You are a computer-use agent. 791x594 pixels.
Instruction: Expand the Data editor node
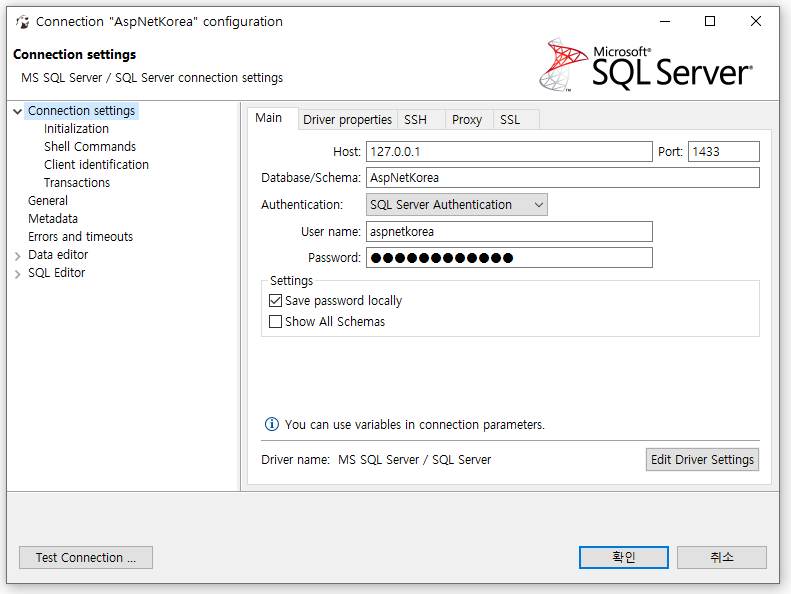click(18, 256)
